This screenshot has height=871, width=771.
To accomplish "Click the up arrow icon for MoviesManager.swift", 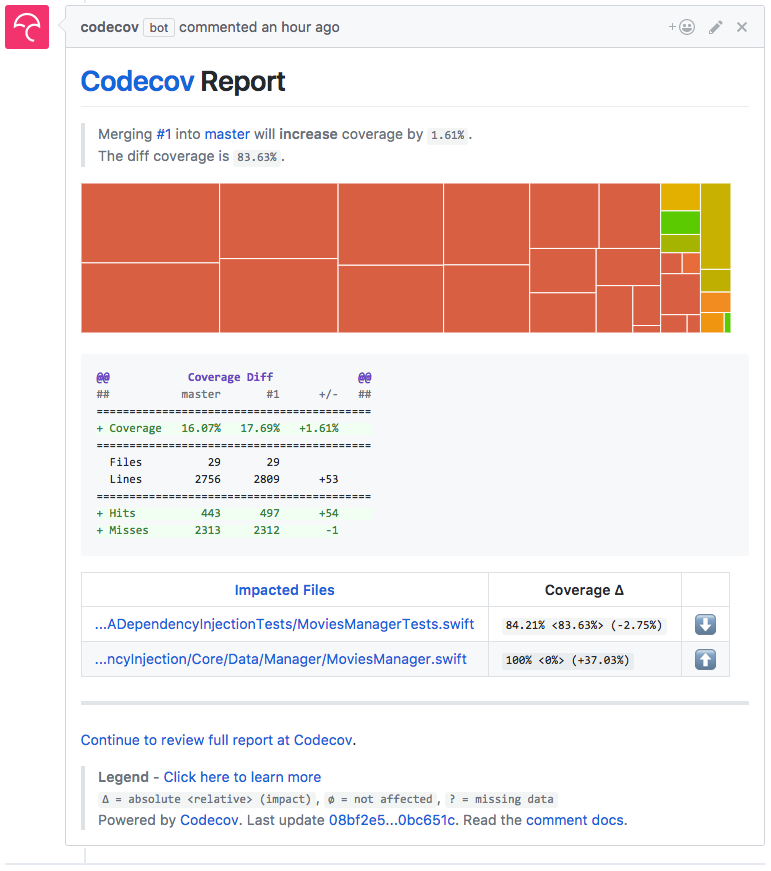I will click(705, 659).
